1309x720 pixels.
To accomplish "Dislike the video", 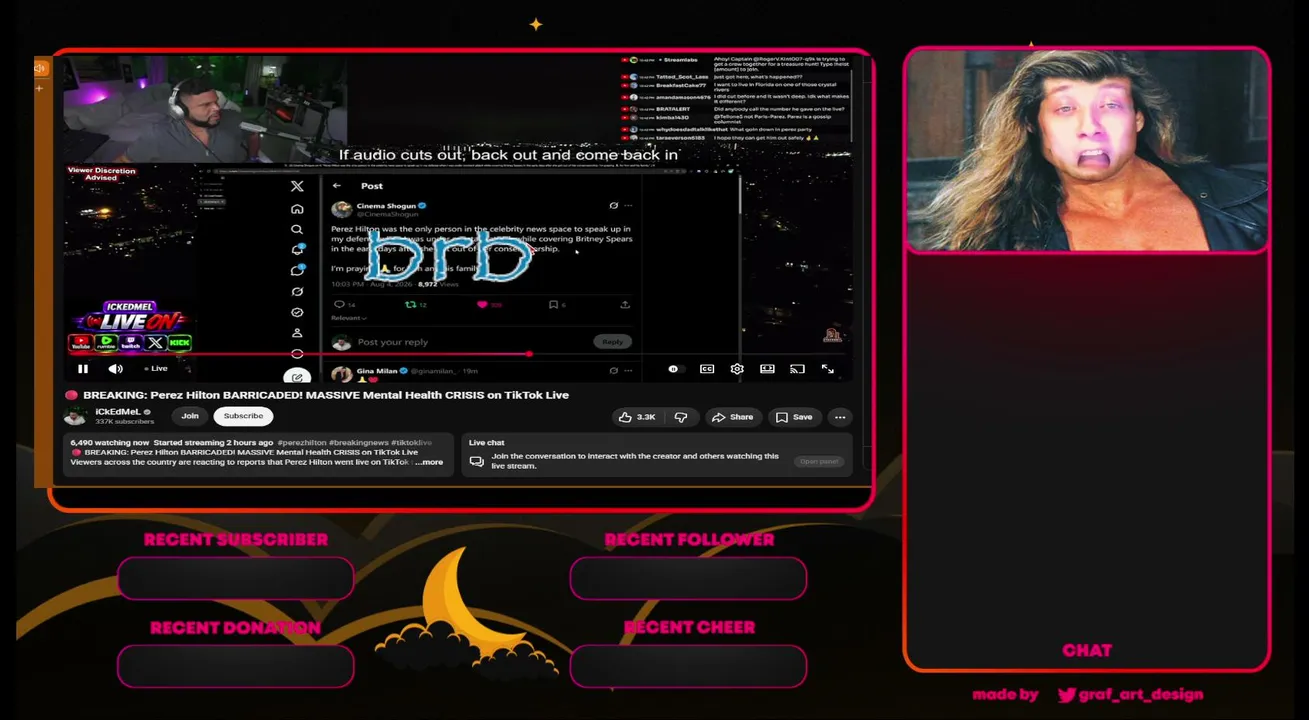I will (x=681, y=417).
